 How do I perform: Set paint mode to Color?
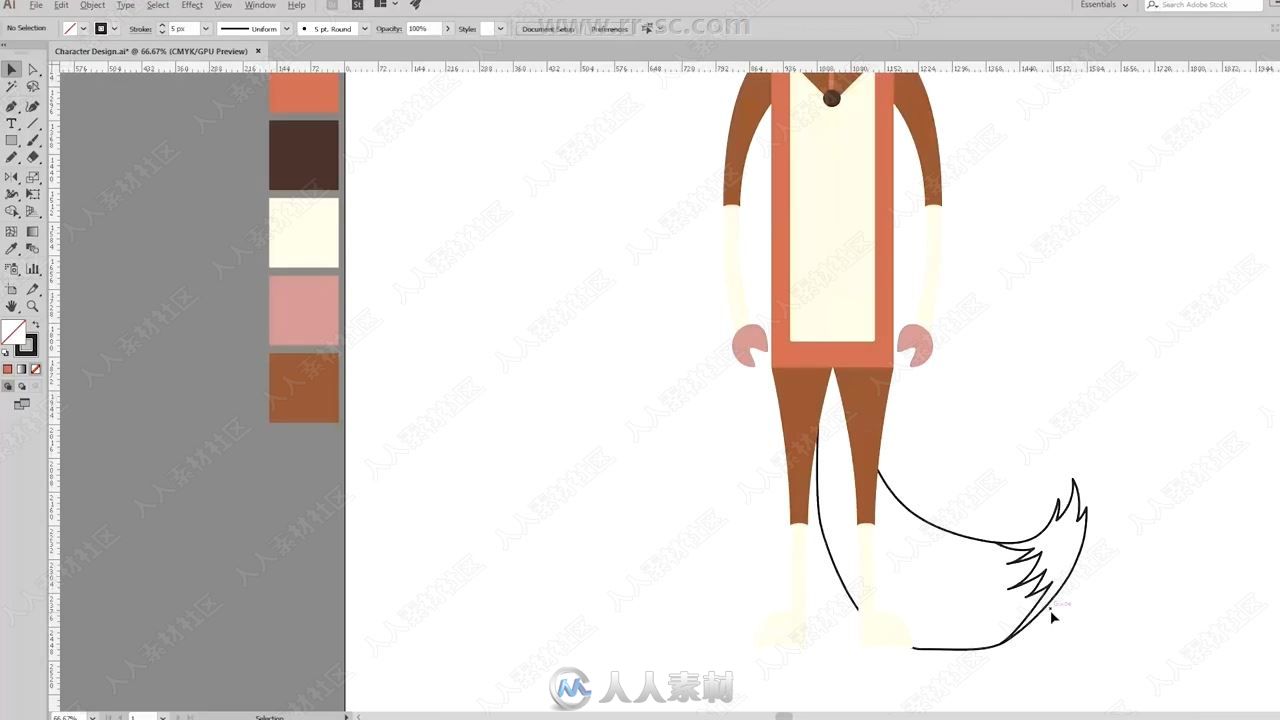(x=7, y=369)
